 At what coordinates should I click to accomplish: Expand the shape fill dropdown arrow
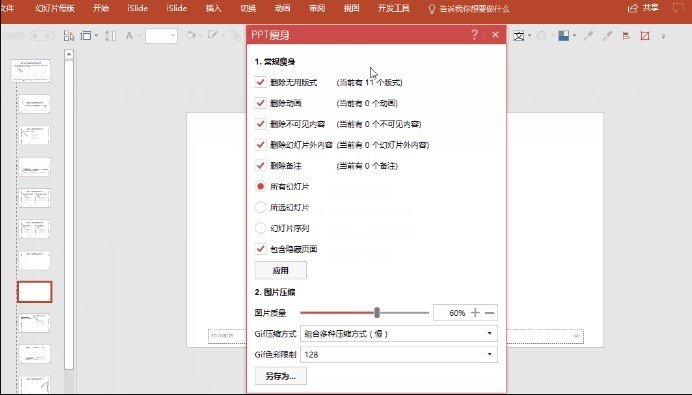200,36
